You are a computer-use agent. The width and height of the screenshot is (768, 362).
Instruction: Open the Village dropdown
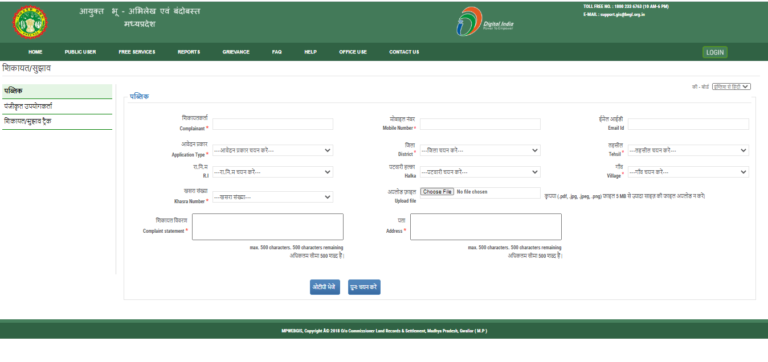(688, 172)
